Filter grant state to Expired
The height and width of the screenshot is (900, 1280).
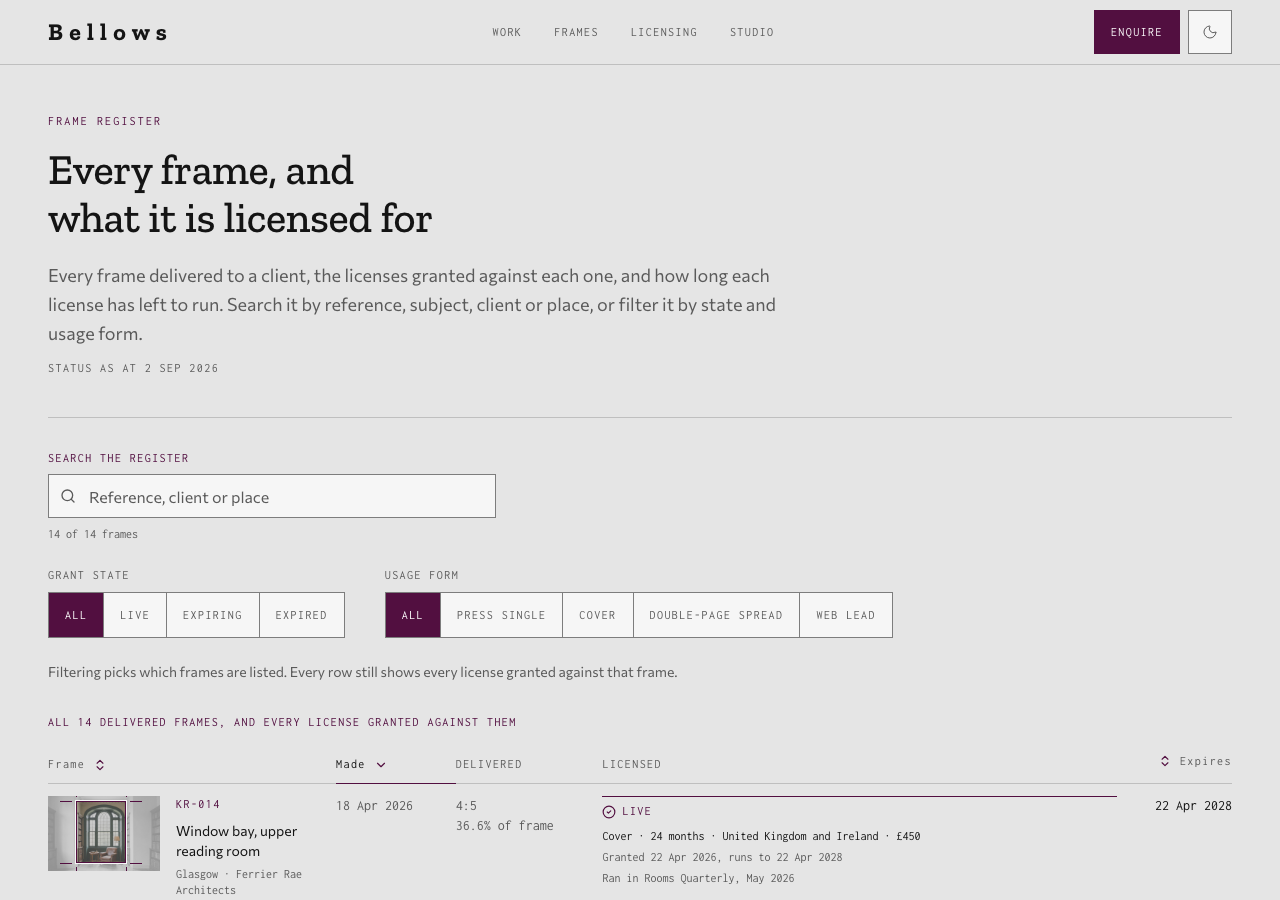302,615
